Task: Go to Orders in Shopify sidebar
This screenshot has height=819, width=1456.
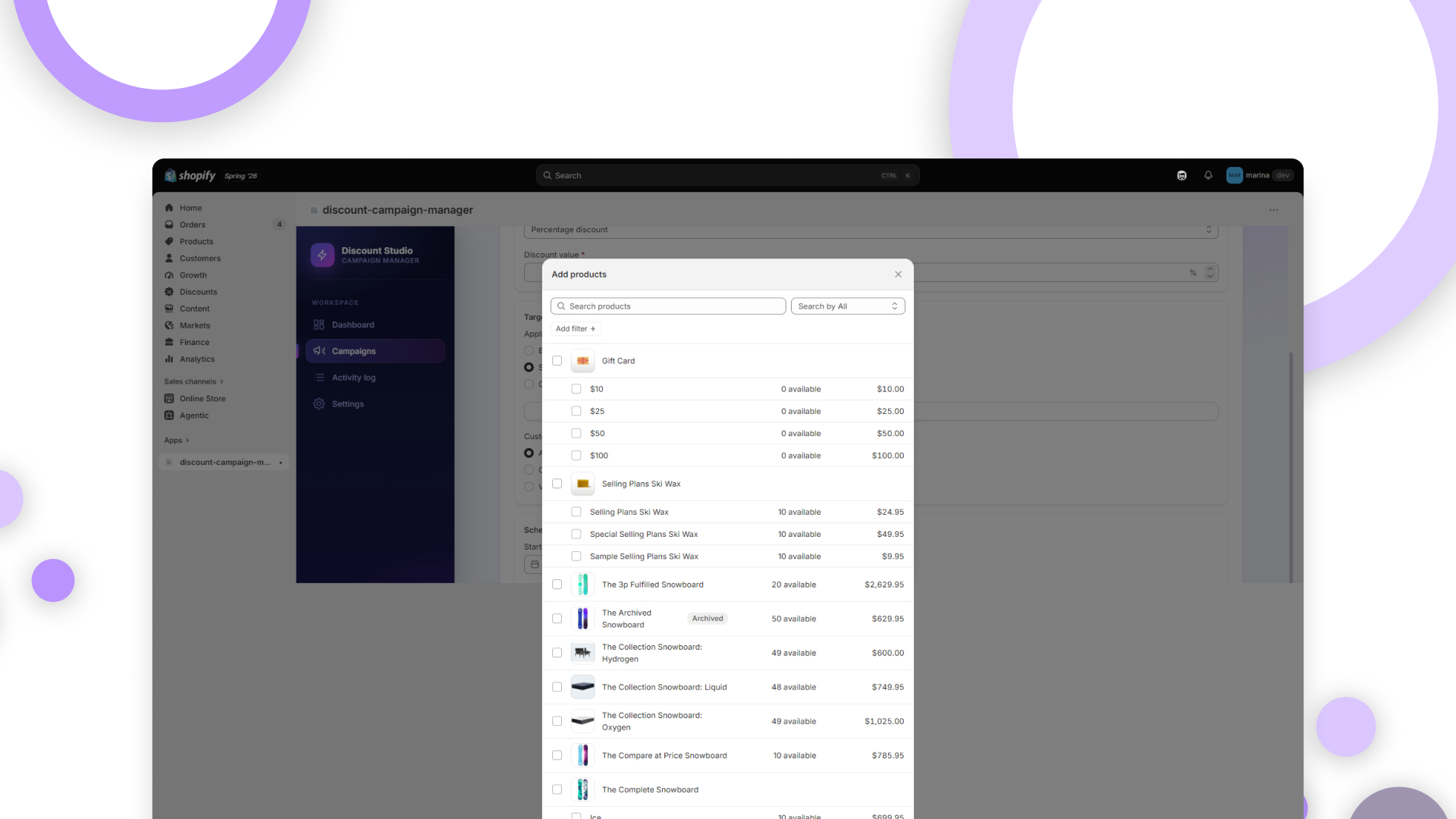Action: [x=224, y=224]
